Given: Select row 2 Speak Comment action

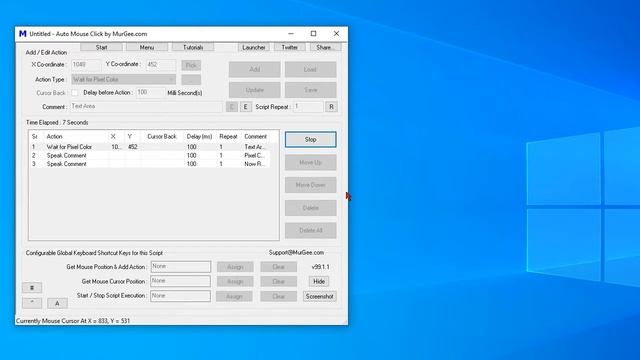Looking at the screenshot, I should (150, 156).
